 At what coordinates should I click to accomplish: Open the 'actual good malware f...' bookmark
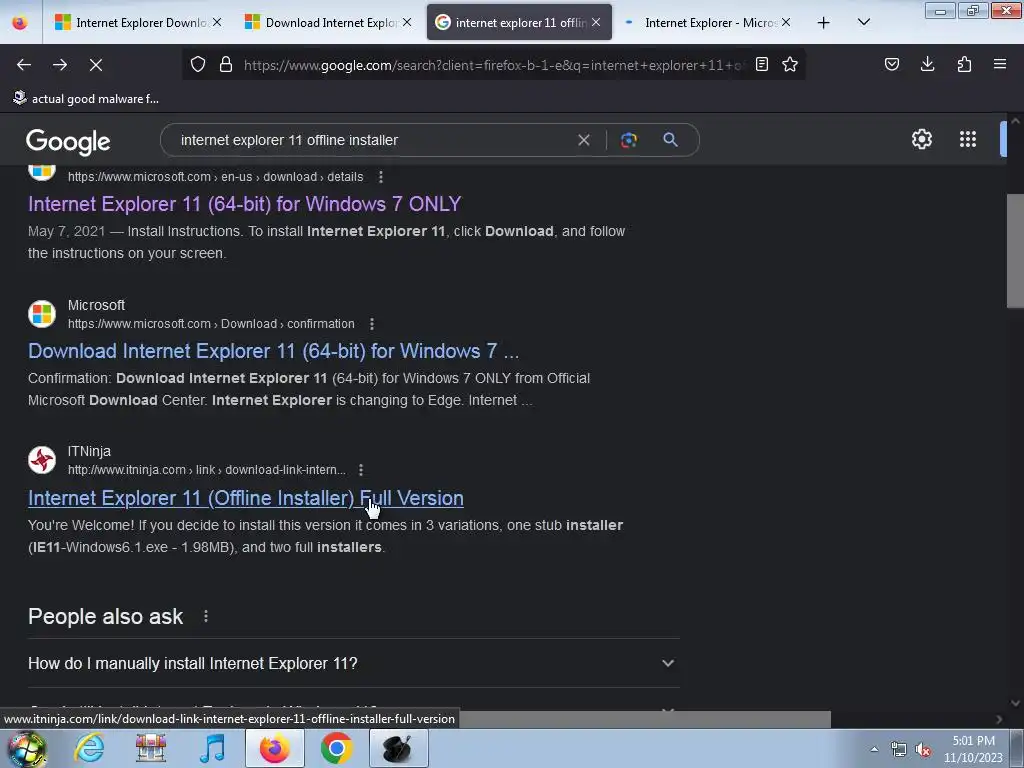click(x=86, y=98)
